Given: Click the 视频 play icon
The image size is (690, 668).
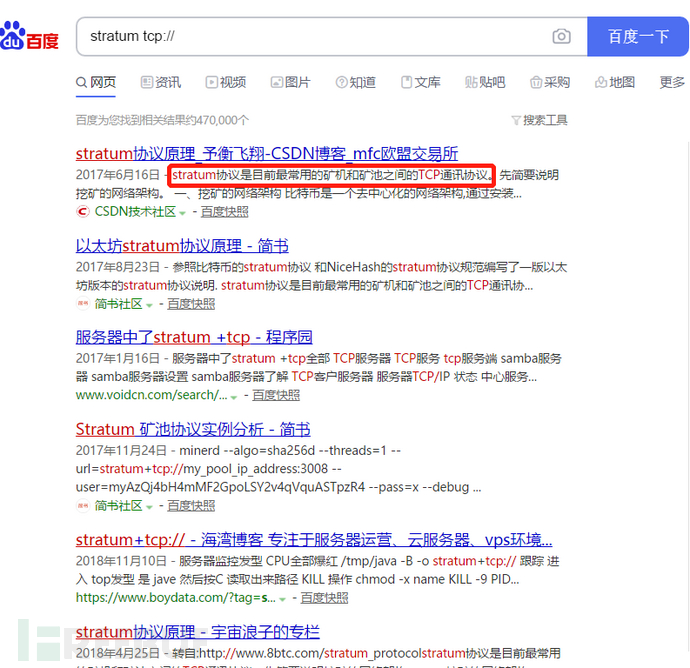Looking at the screenshot, I should click(212, 82).
